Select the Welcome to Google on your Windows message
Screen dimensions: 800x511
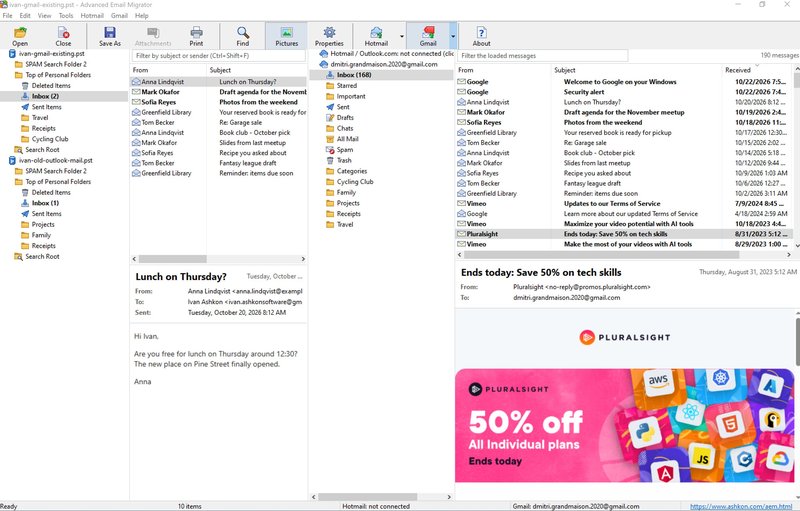pos(624,82)
